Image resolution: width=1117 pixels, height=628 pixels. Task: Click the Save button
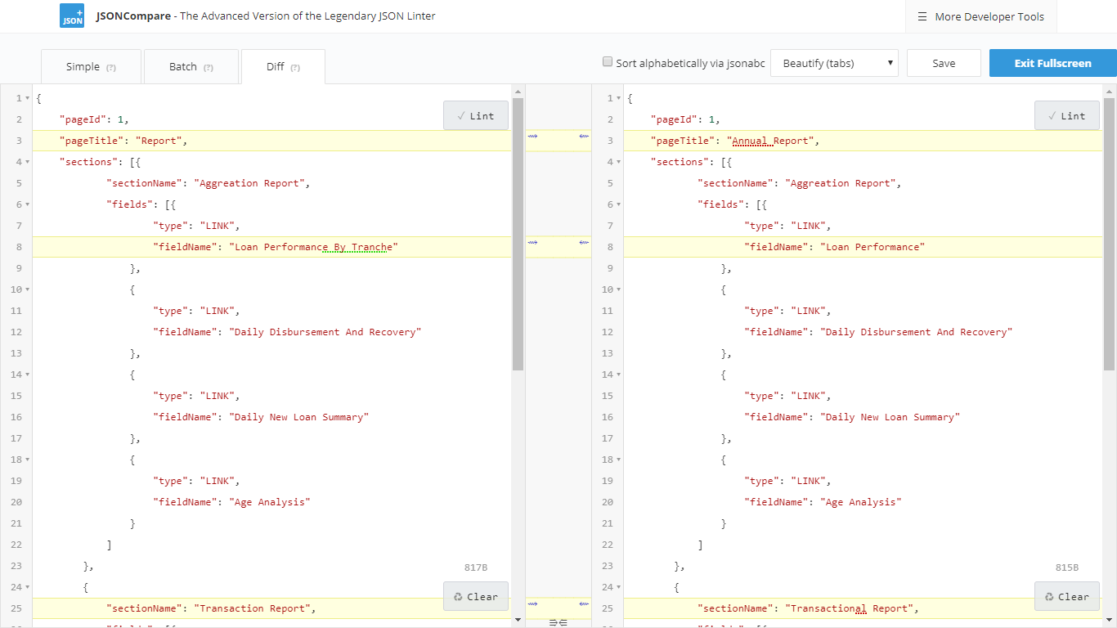click(x=944, y=63)
